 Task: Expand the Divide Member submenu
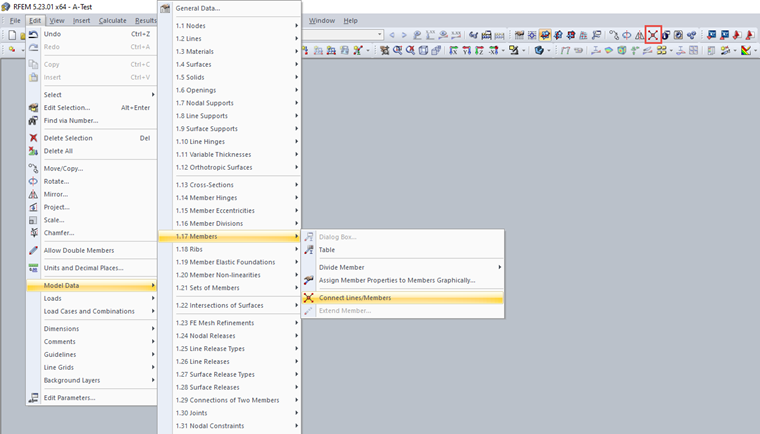pyautogui.click(x=499, y=267)
